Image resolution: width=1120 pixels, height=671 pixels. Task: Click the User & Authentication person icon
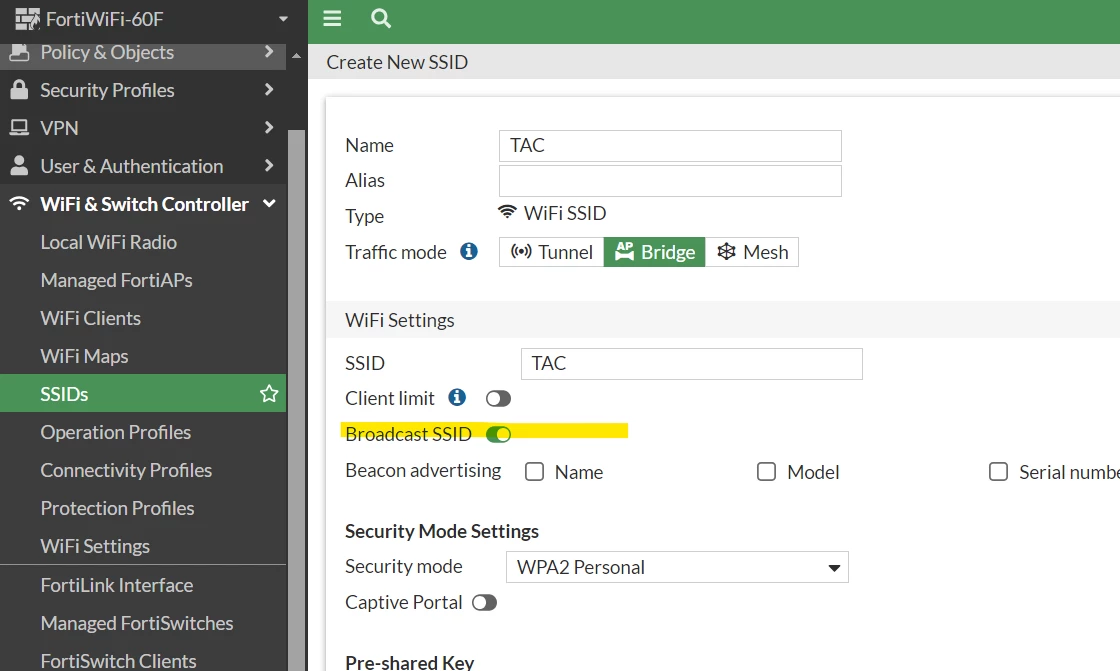pos(19,165)
